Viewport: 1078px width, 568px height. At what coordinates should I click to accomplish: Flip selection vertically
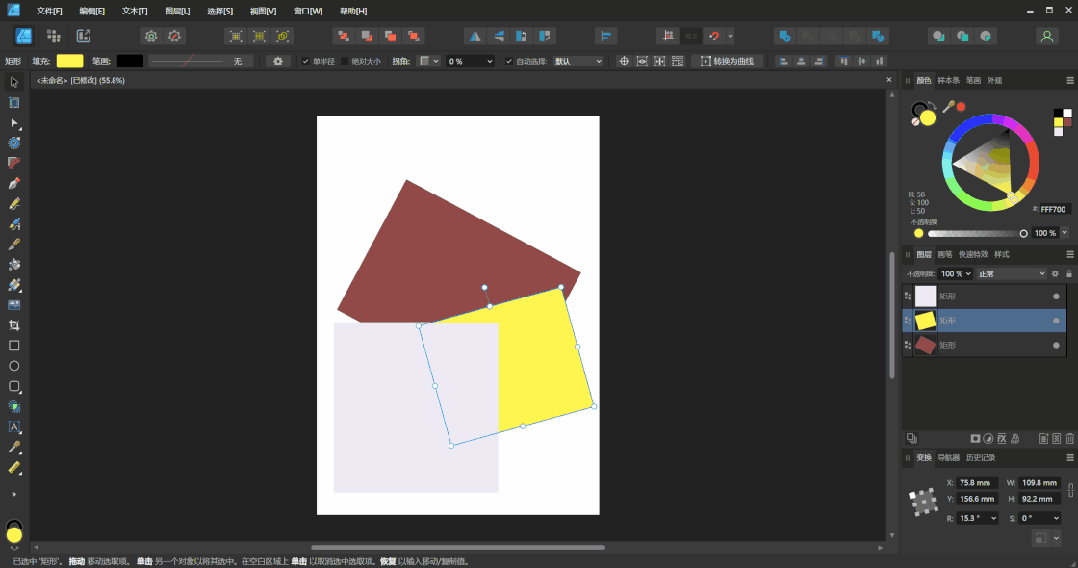(x=498, y=36)
